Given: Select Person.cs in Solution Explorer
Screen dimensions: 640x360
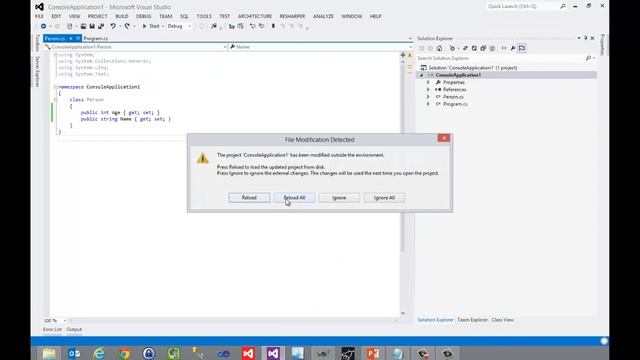Looking at the screenshot, I should [453, 97].
